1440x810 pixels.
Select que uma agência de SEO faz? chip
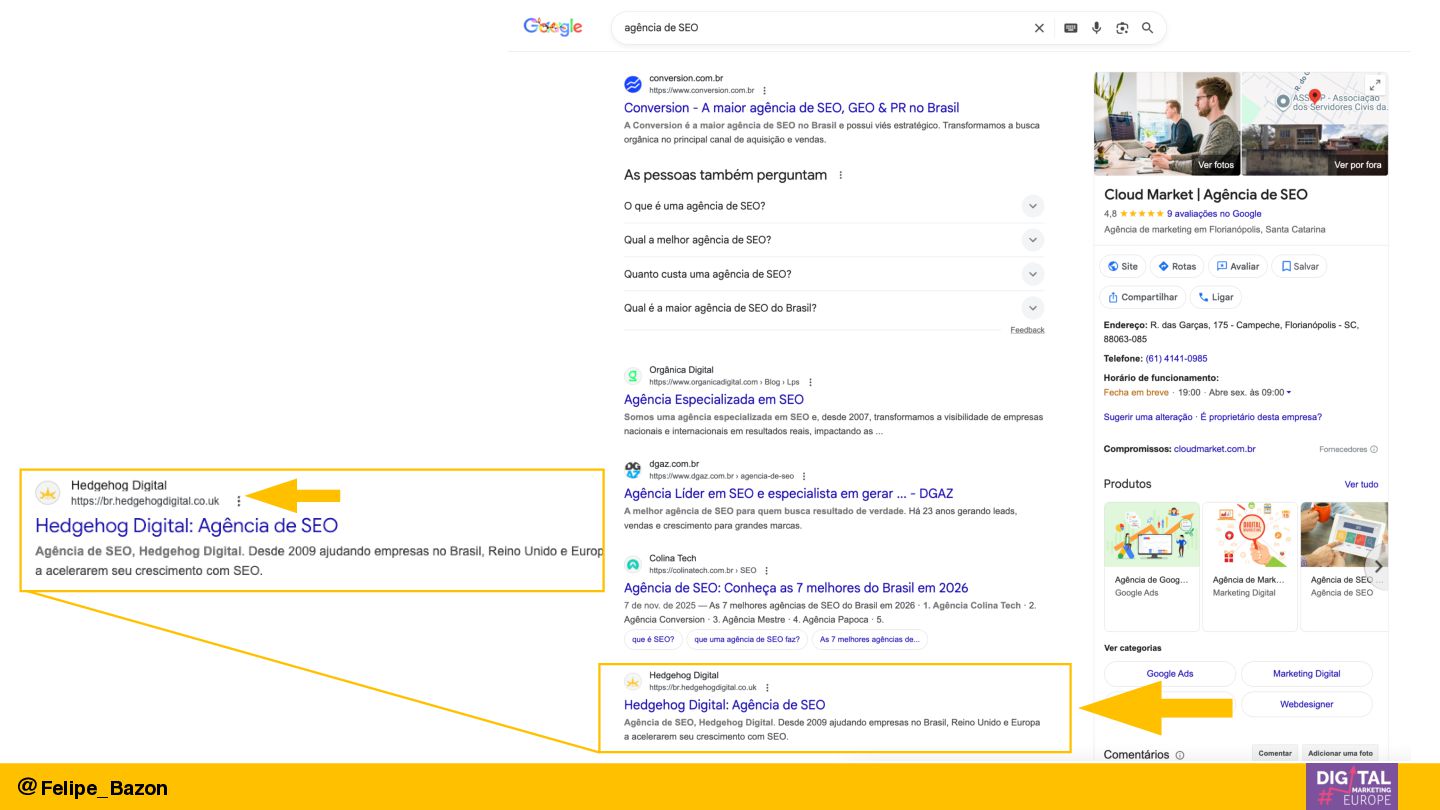(747, 640)
